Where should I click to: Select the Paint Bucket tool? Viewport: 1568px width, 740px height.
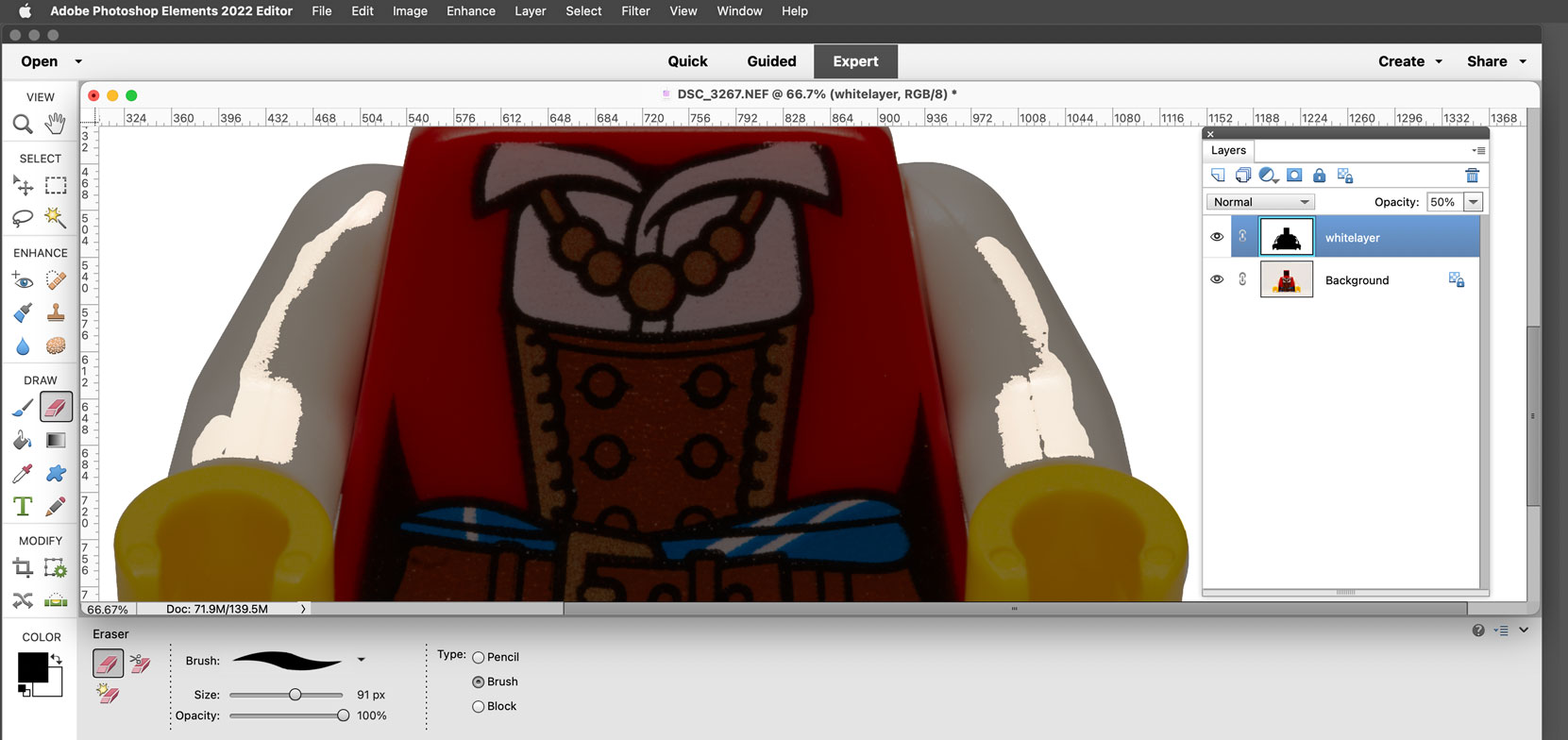pyautogui.click(x=23, y=440)
